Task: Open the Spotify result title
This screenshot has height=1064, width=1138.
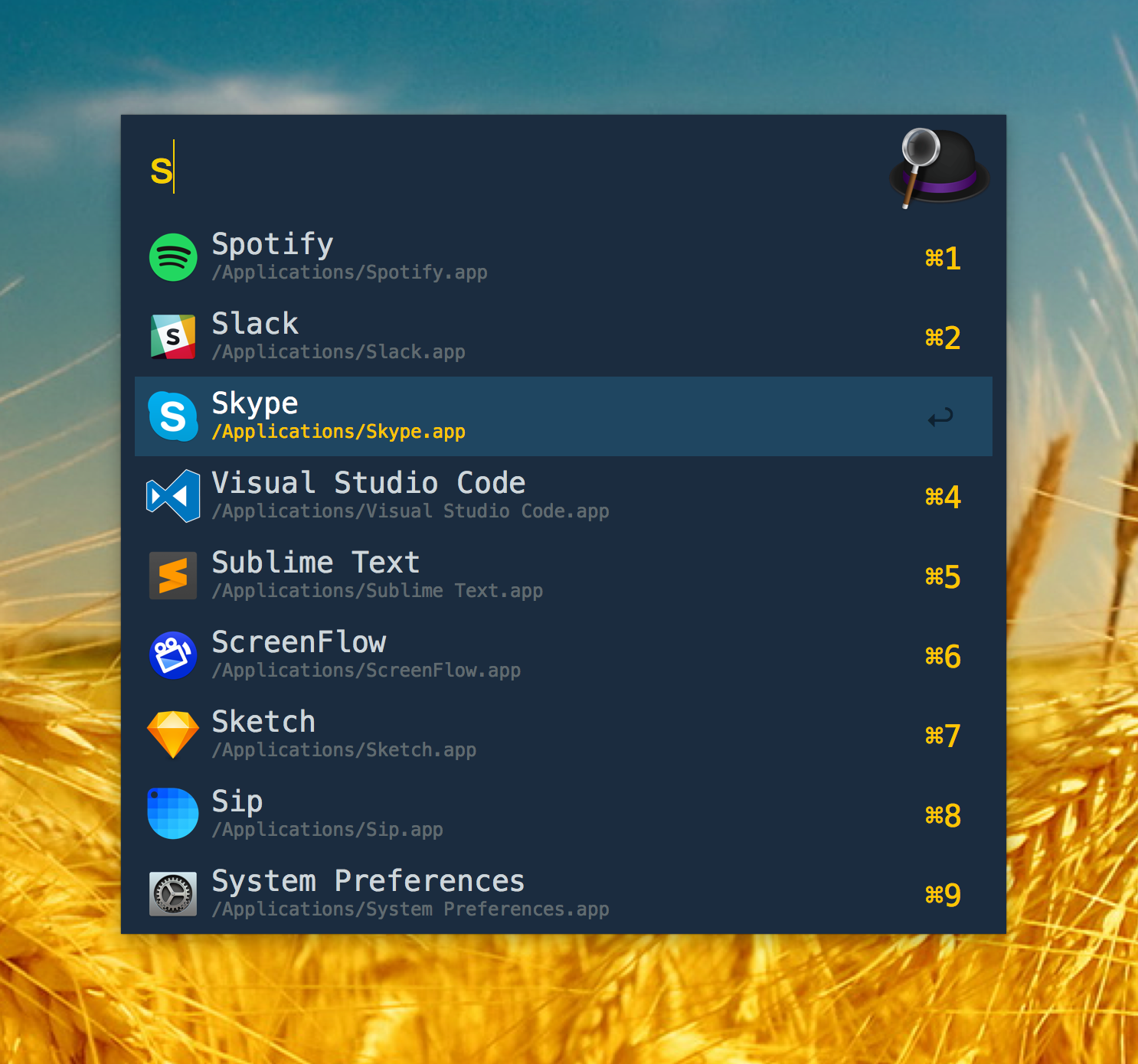Action: tap(273, 244)
